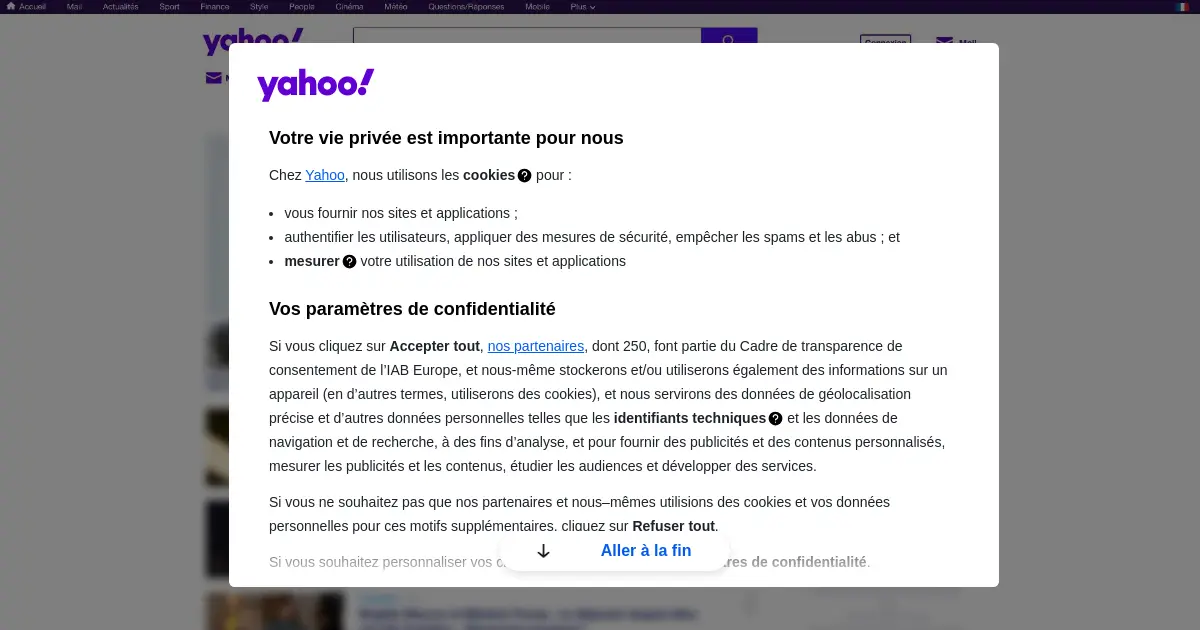Follow the Yahoo link in the privacy text
Viewport: 1200px width, 630px height.
[x=325, y=175]
